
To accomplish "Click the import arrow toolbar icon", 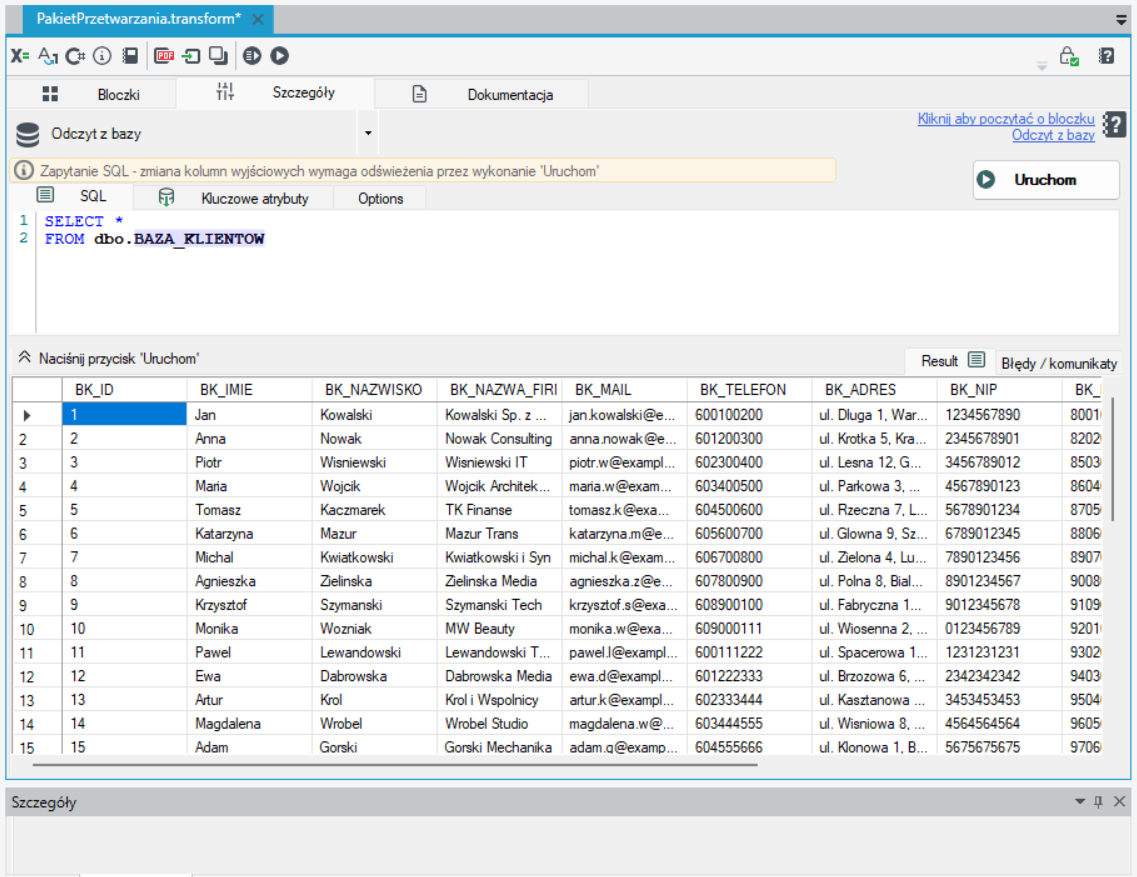I will [x=191, y=56].
